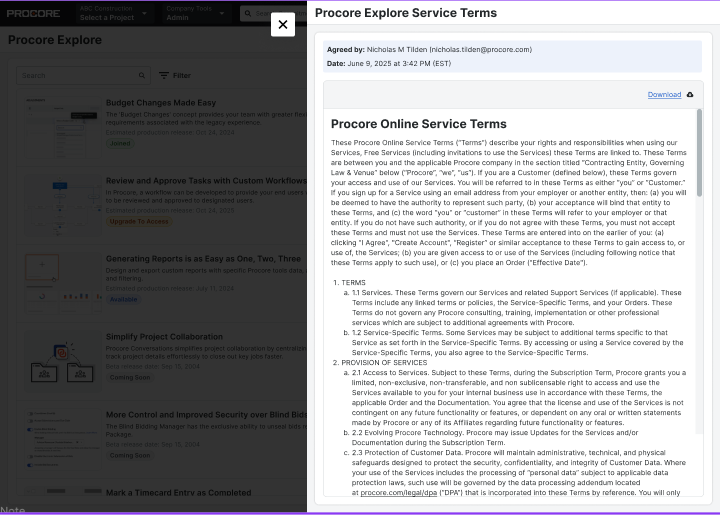This screenshot has width=720, height=515.
Task: Click the Date June 9, 2025 line
Action: pyautogui.click(x=389, y=63)
